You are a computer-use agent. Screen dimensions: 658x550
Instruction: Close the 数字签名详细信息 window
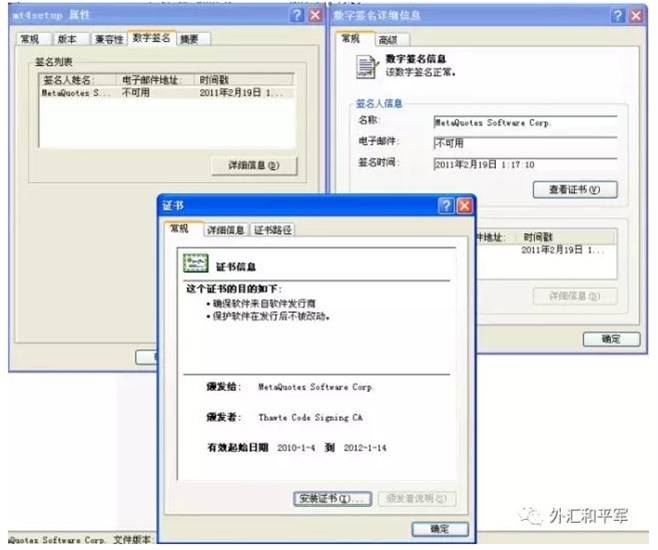click(x=636, y=16)
